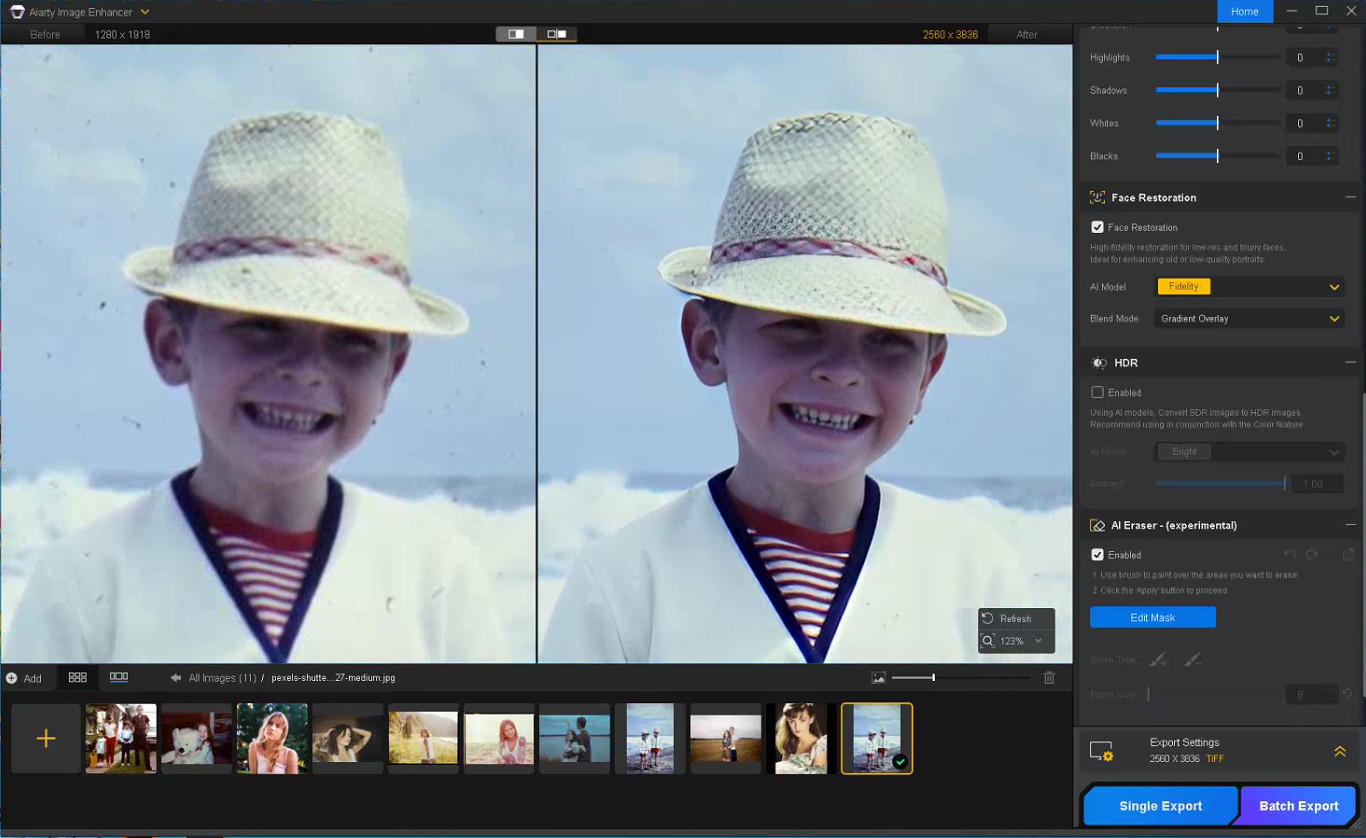This screenshot has height=838, width=1366.
Task: Click the Edit Mask button
Action: pos(1153,617)
